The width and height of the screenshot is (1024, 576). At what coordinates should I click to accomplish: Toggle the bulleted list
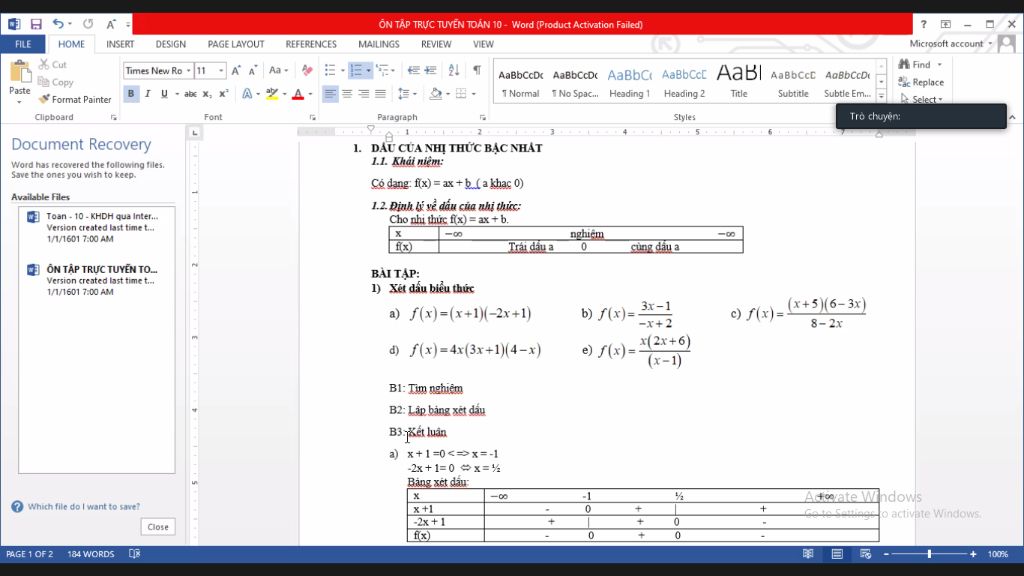[x=330, y=71]
